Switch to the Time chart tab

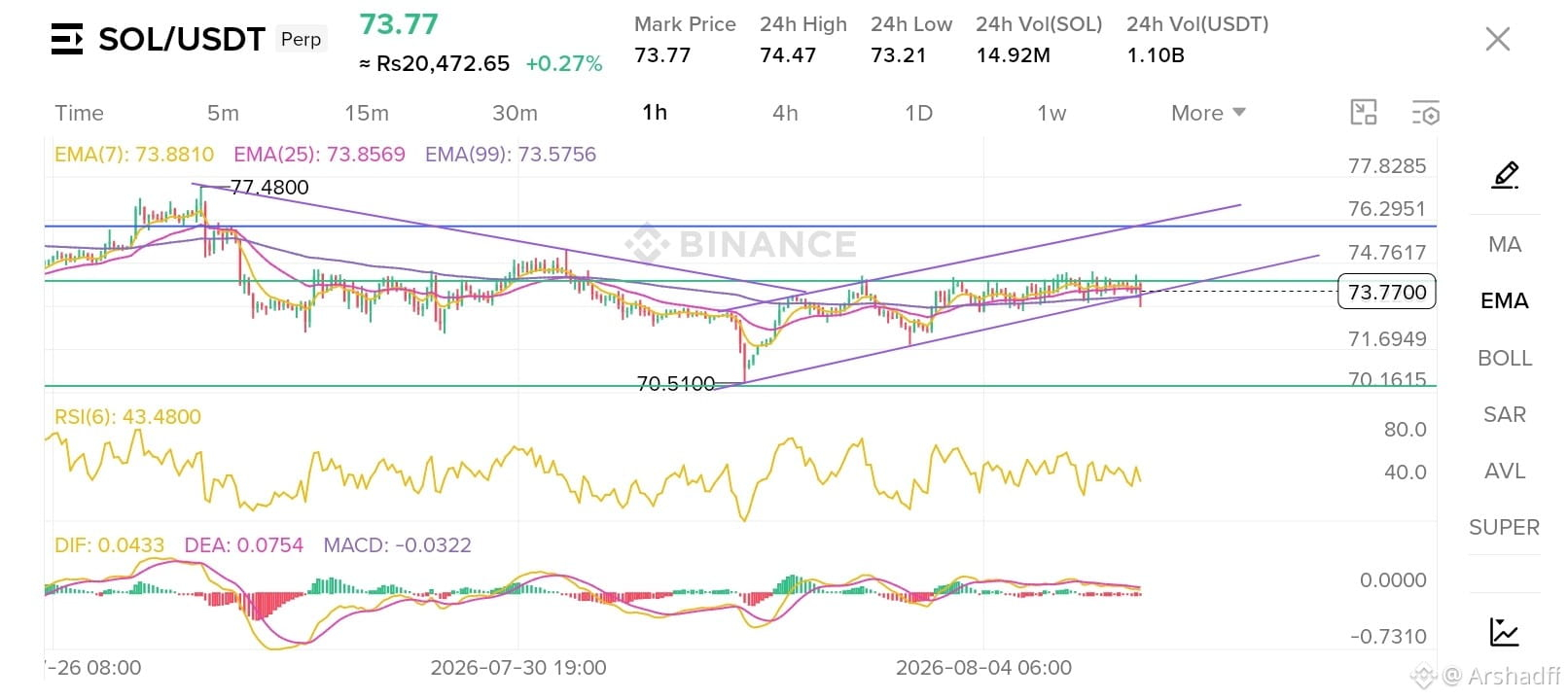(x=79, y=113)
